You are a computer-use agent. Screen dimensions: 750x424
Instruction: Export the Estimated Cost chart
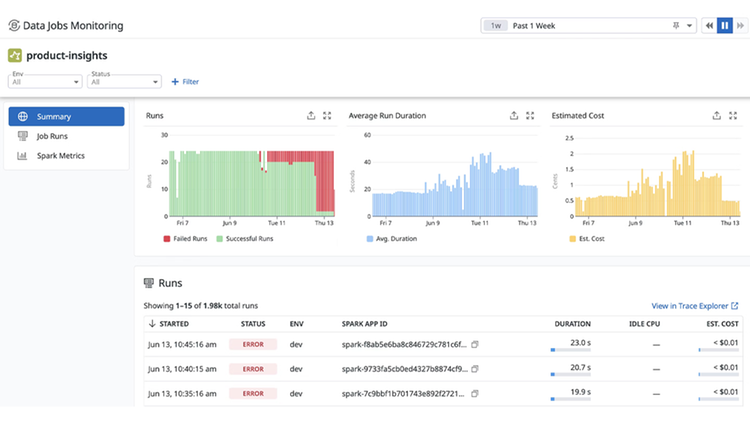(717, 115)
